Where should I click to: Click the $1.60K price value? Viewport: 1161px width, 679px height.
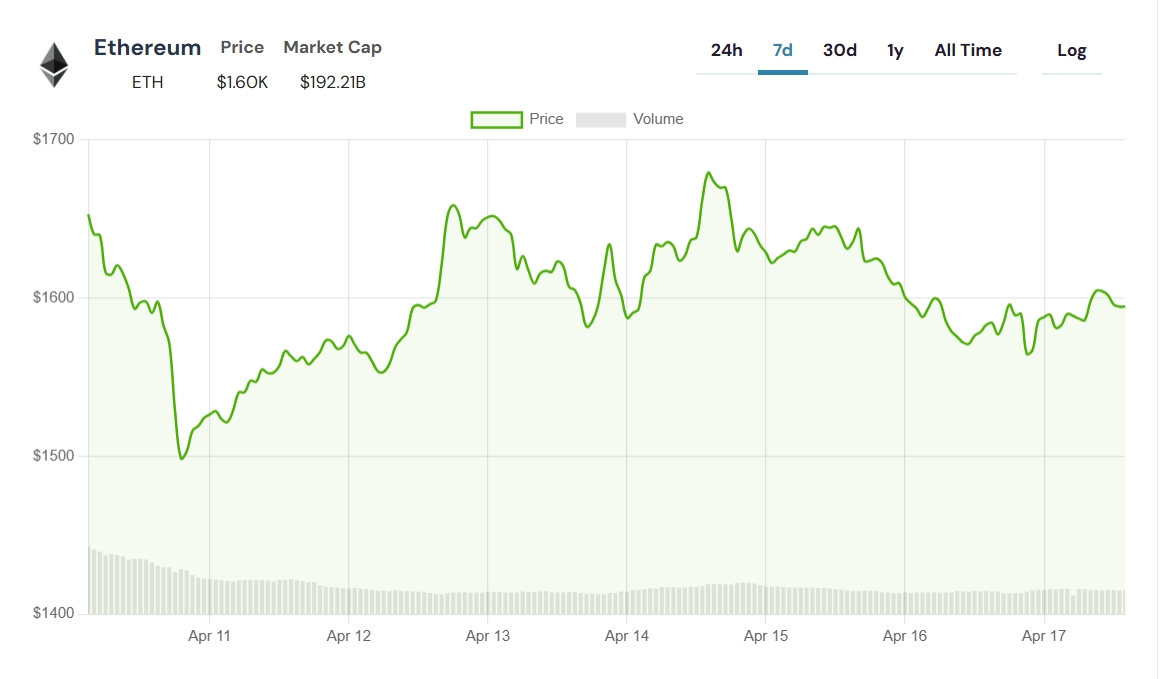[242, 82]
